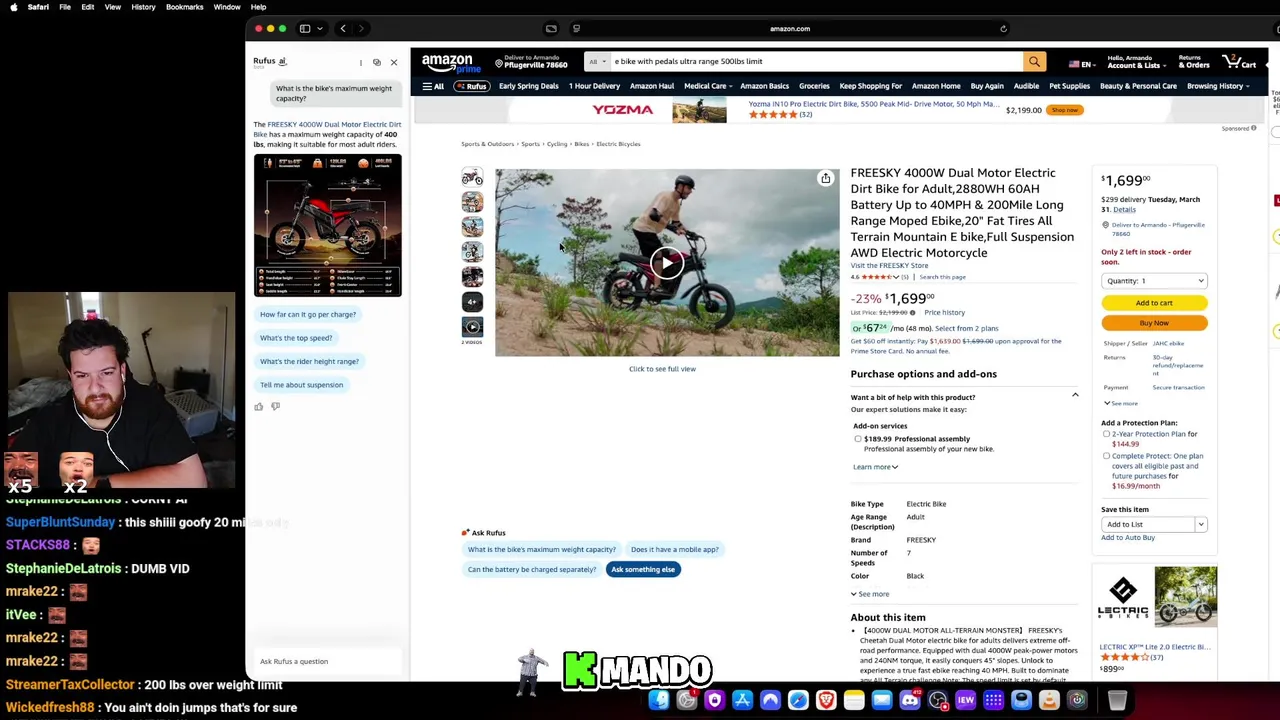Screen dimensions: 1280x720
Task: Open Notes from the Dock
Action: point(853,701)
